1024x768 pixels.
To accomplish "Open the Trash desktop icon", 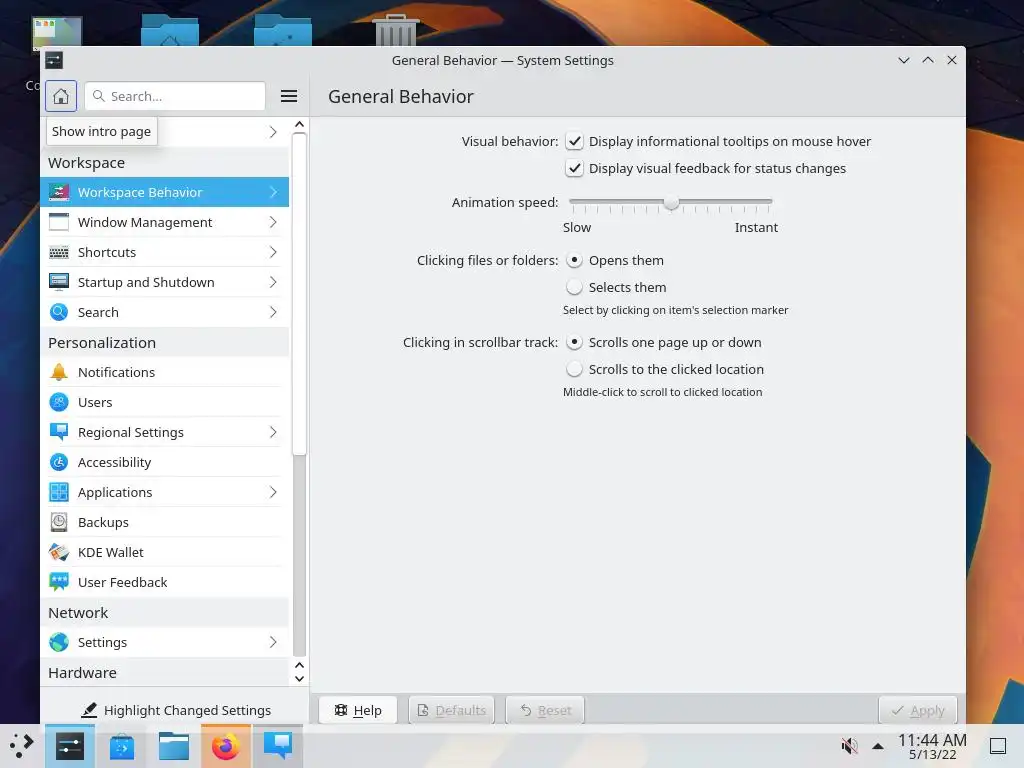I will click(x=395, y=30).
